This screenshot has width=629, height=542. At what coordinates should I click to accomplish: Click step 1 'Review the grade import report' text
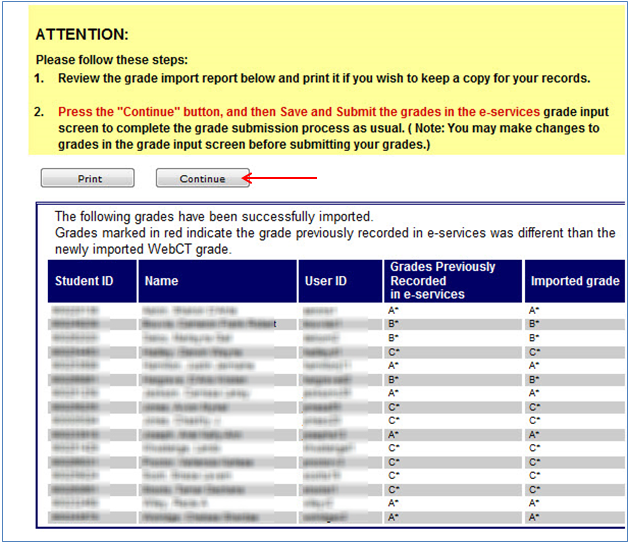(324, 78)
